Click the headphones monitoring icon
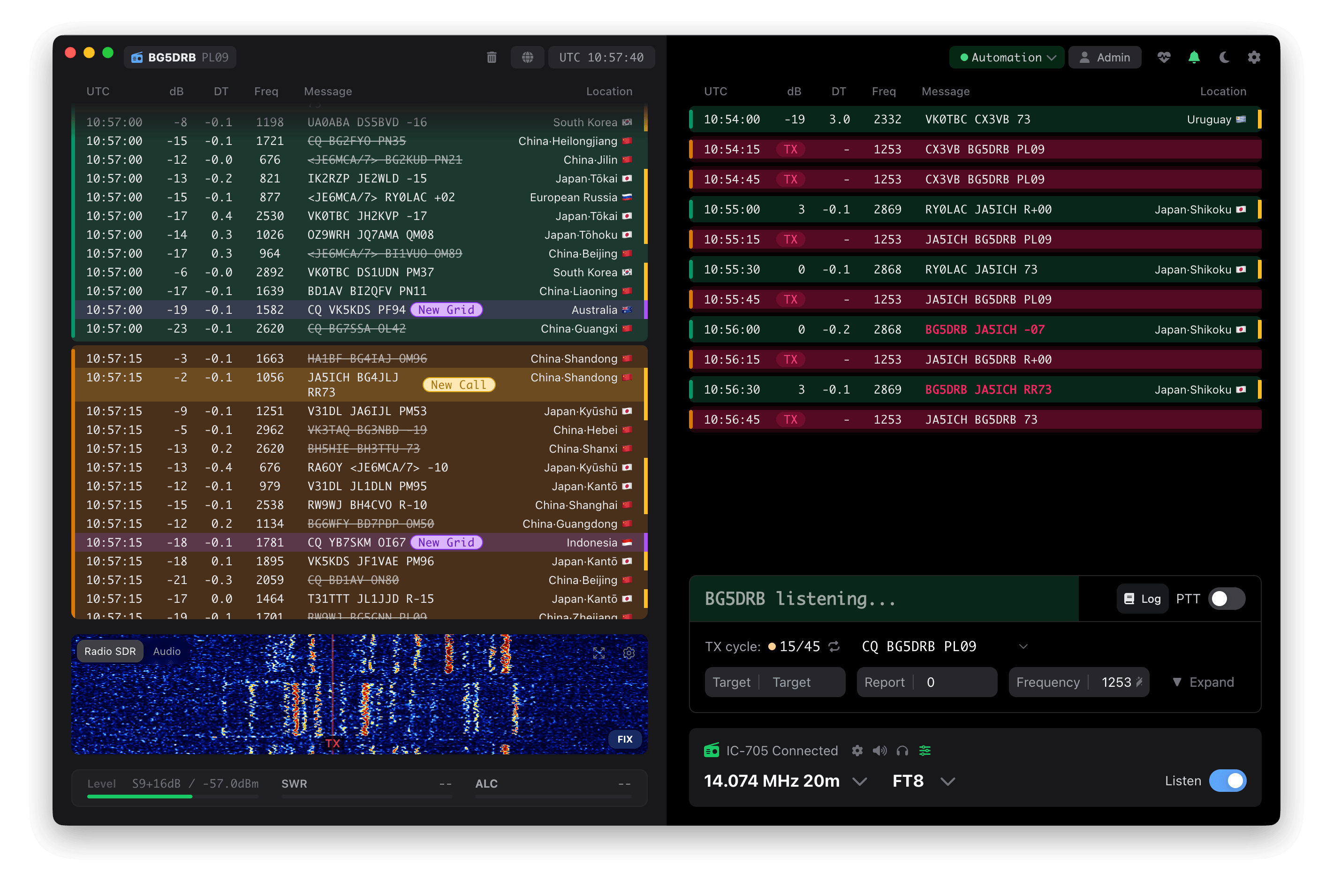 click(x=903, y=750)
